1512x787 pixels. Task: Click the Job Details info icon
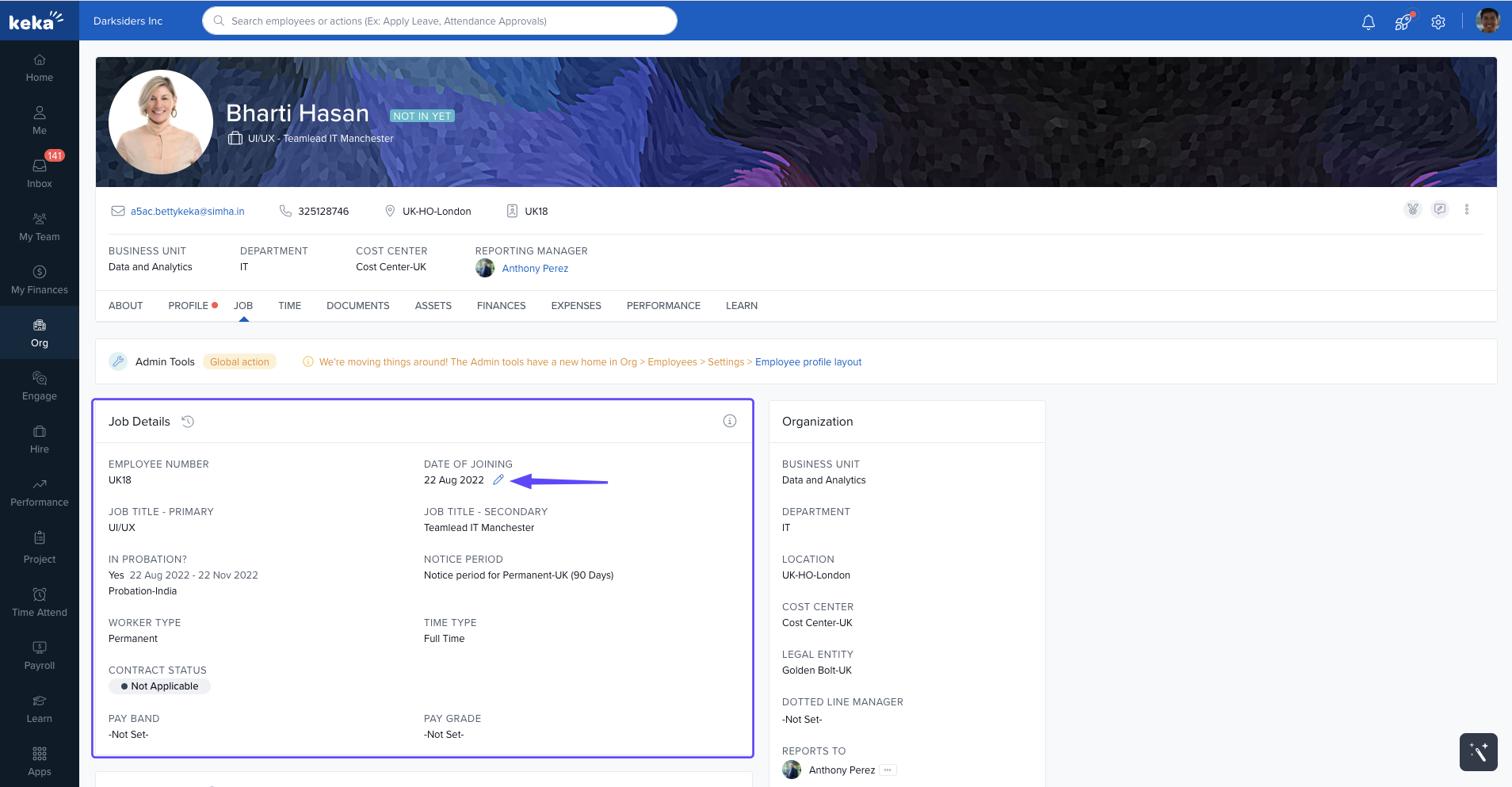tap(729, 421)
